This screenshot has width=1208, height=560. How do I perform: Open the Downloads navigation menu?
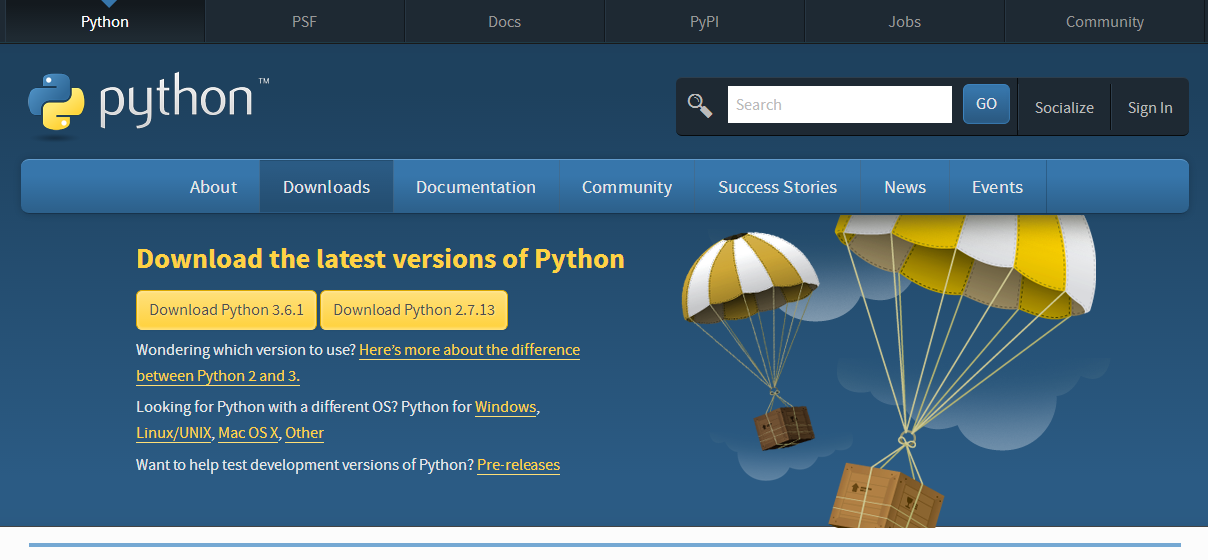(x=326, y=187)
